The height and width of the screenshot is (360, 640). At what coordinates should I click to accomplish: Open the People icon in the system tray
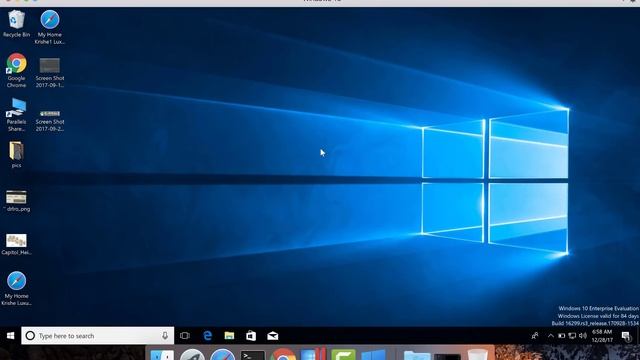(x=534, y=336)
